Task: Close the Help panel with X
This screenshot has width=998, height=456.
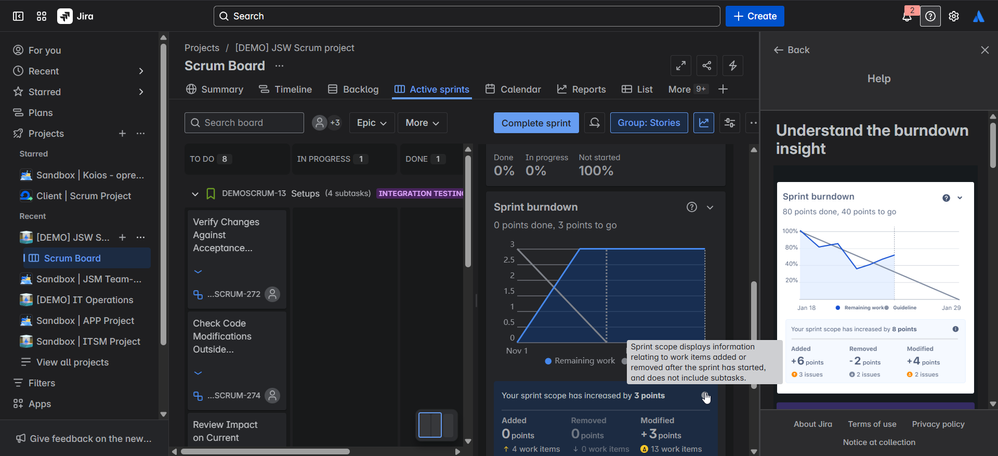Action: pos(985,50)
